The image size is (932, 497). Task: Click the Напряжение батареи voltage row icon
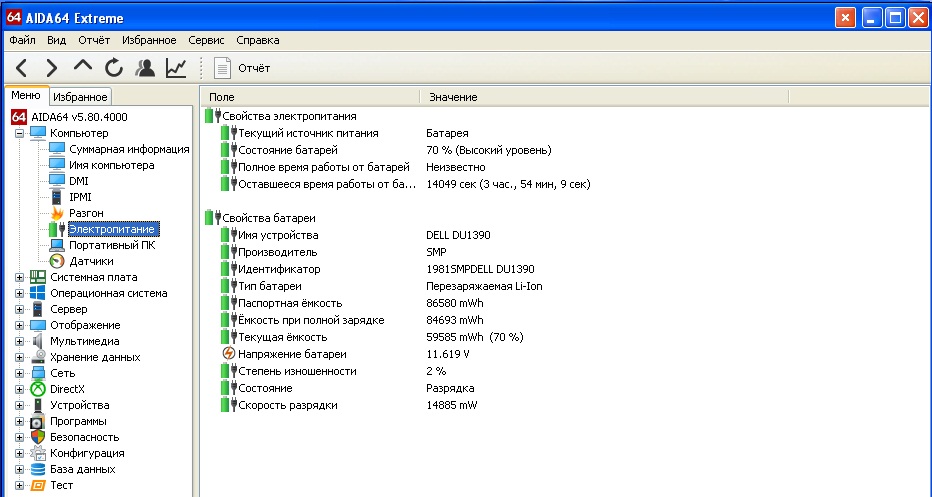point(228,355)
